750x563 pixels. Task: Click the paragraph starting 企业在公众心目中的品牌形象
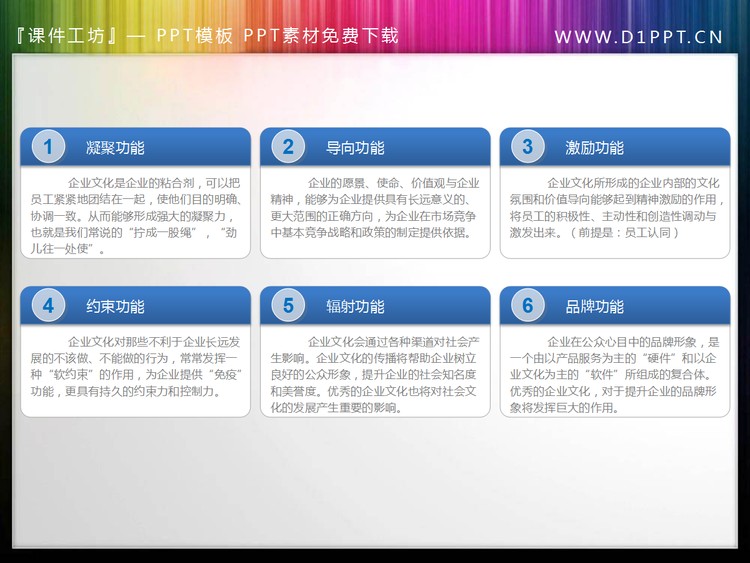[614, 375]
